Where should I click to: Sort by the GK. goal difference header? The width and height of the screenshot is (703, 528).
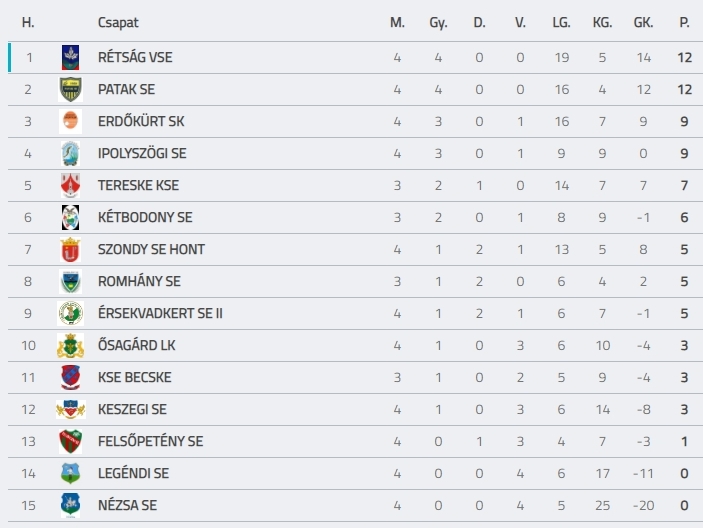point(643,22)
